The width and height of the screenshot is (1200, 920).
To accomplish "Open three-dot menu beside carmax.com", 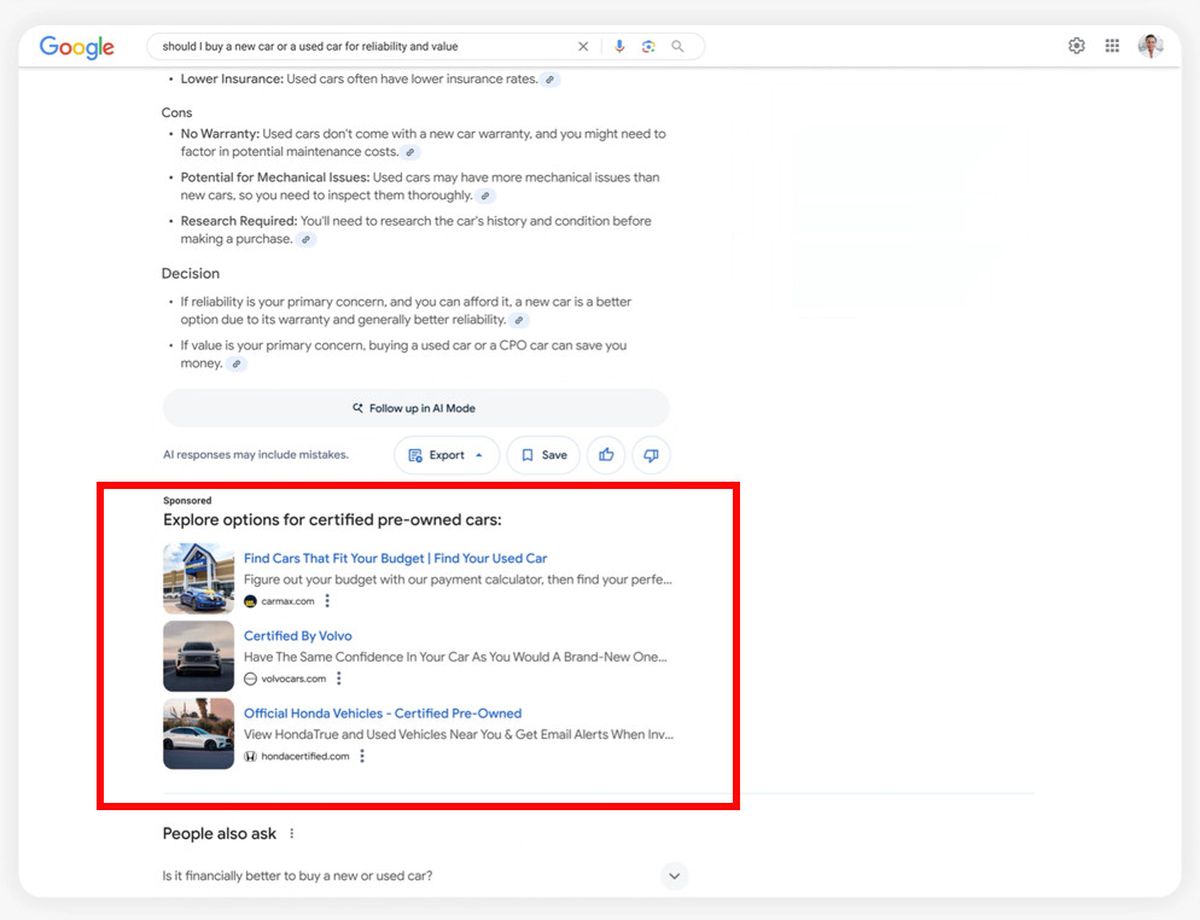I will pos(327,601).
